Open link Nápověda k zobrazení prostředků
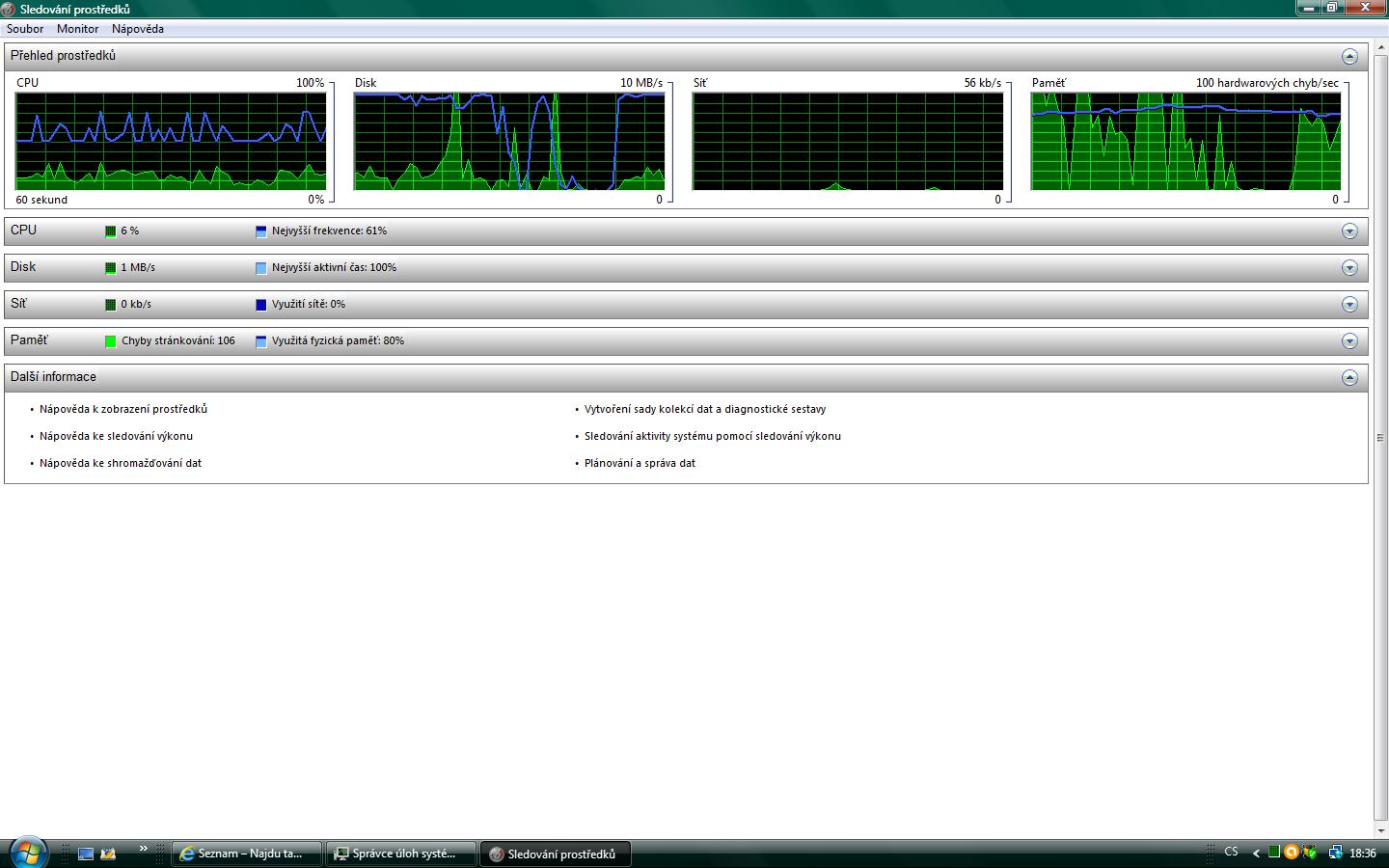 click(123, 409)
